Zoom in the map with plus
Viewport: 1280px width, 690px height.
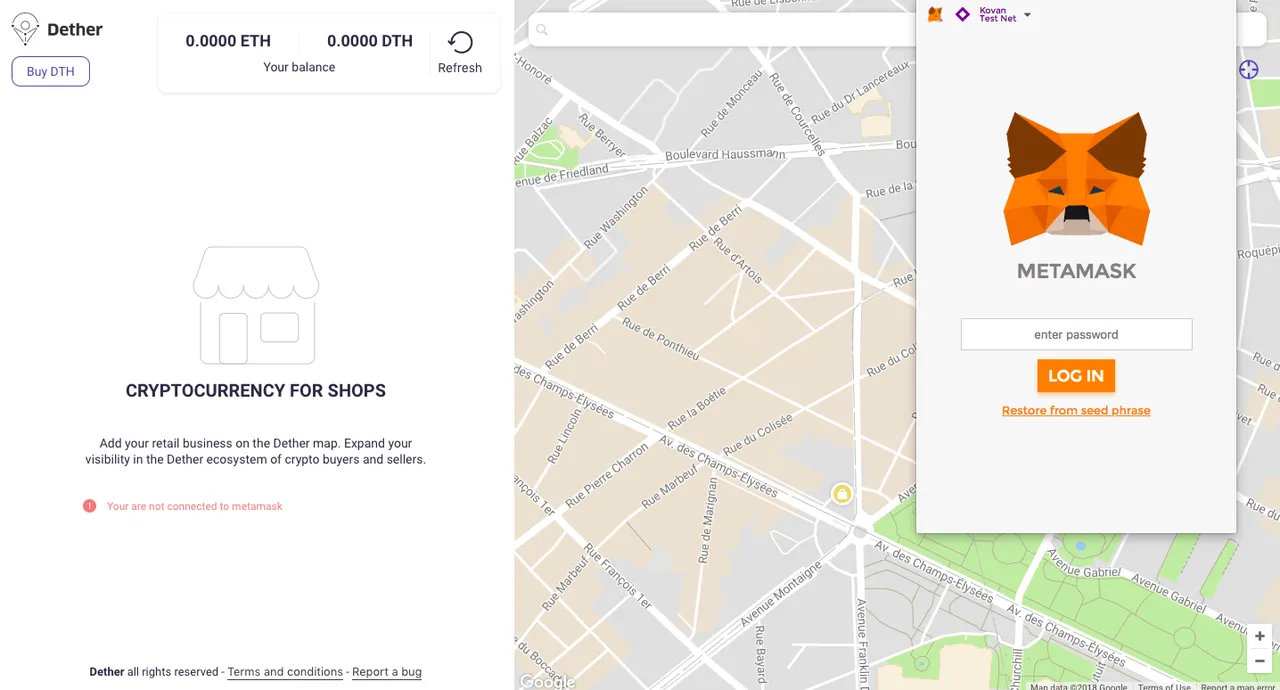(1260, 637)
